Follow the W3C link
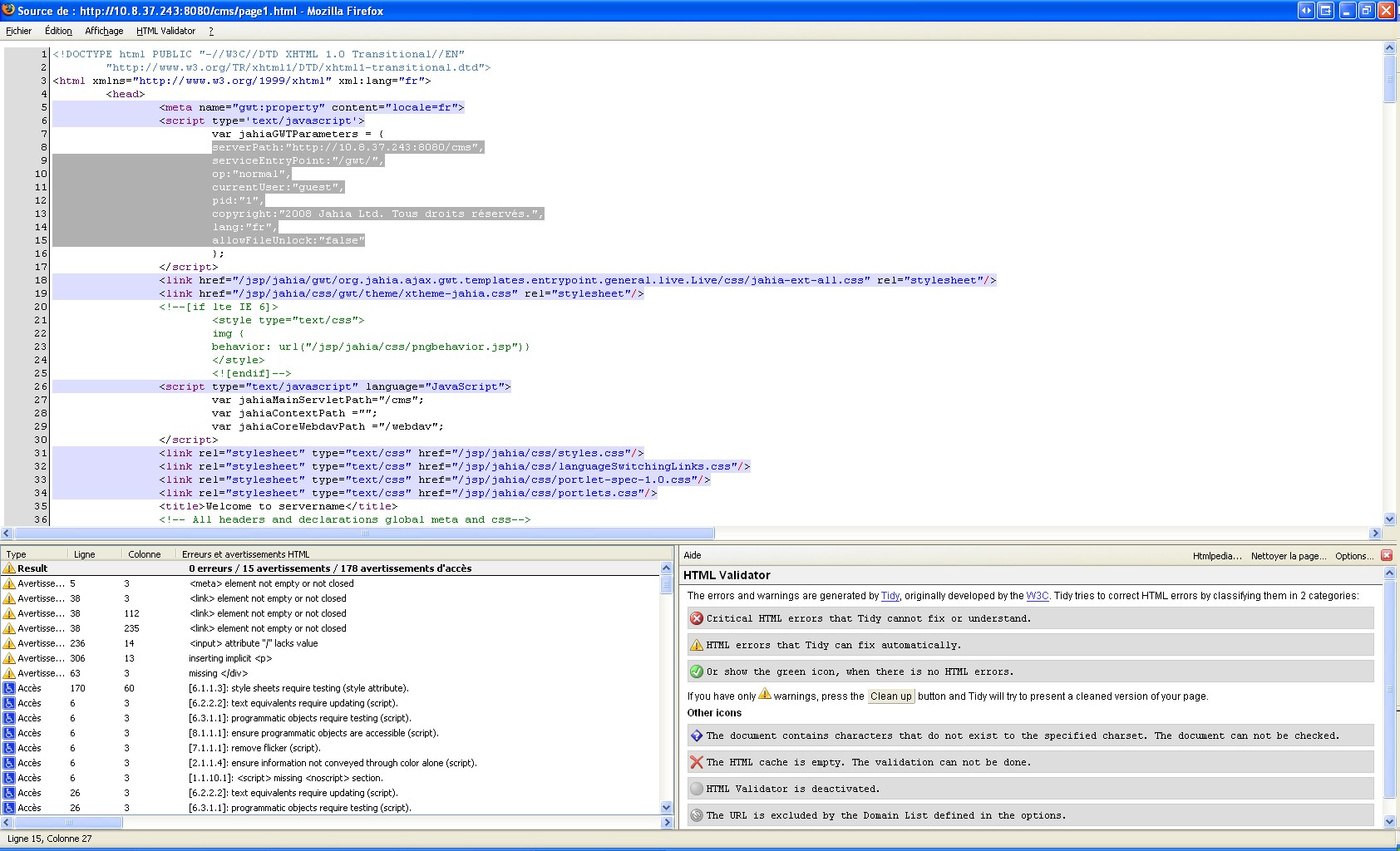The height and width of the screenshot is (851, 1400). [1037, 596]
